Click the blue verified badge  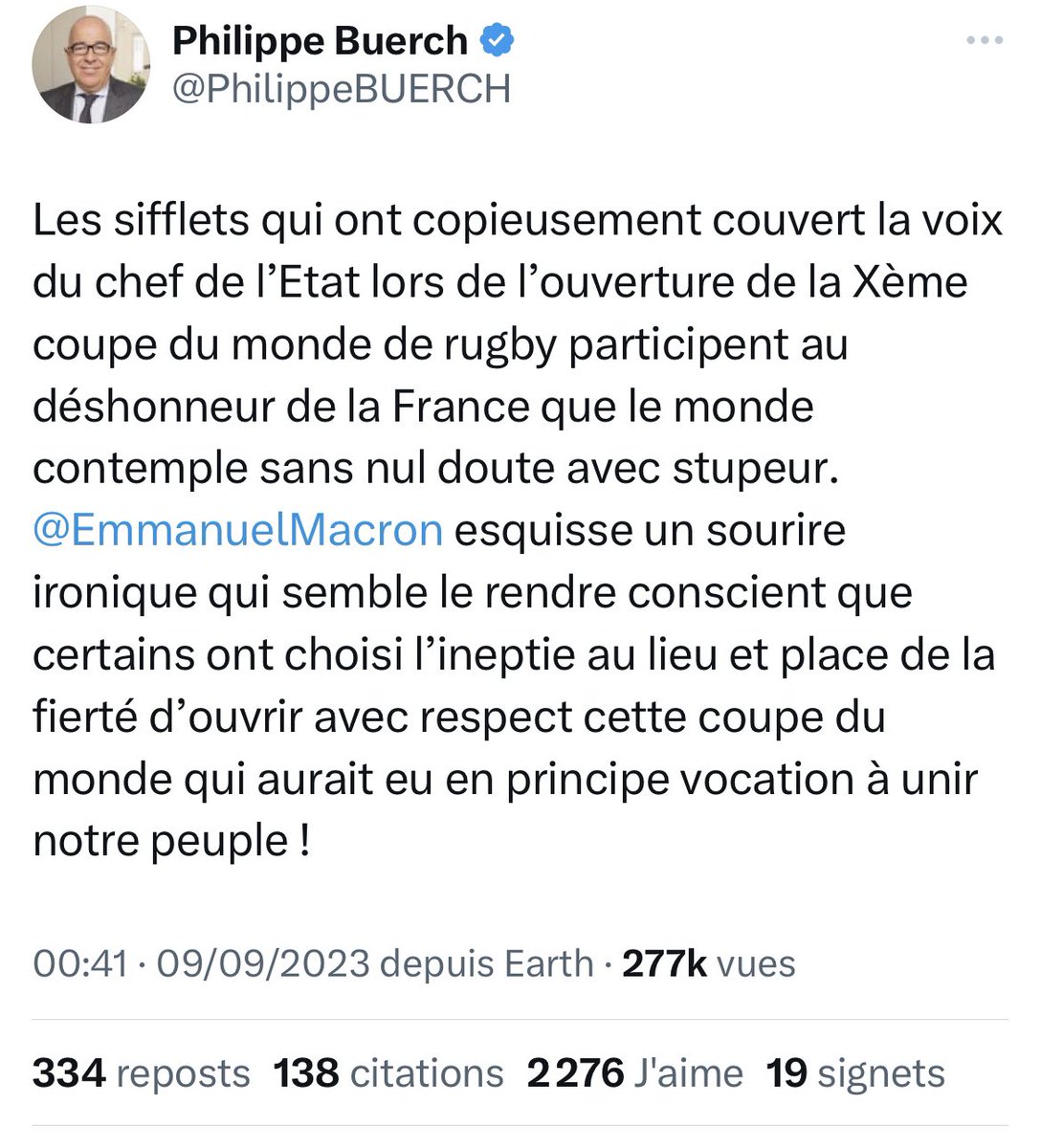pos(497,40)
